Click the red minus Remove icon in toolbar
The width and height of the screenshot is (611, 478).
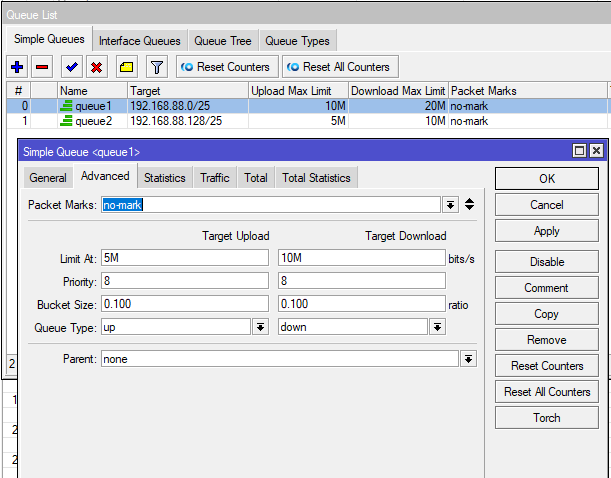pos(42,67)
